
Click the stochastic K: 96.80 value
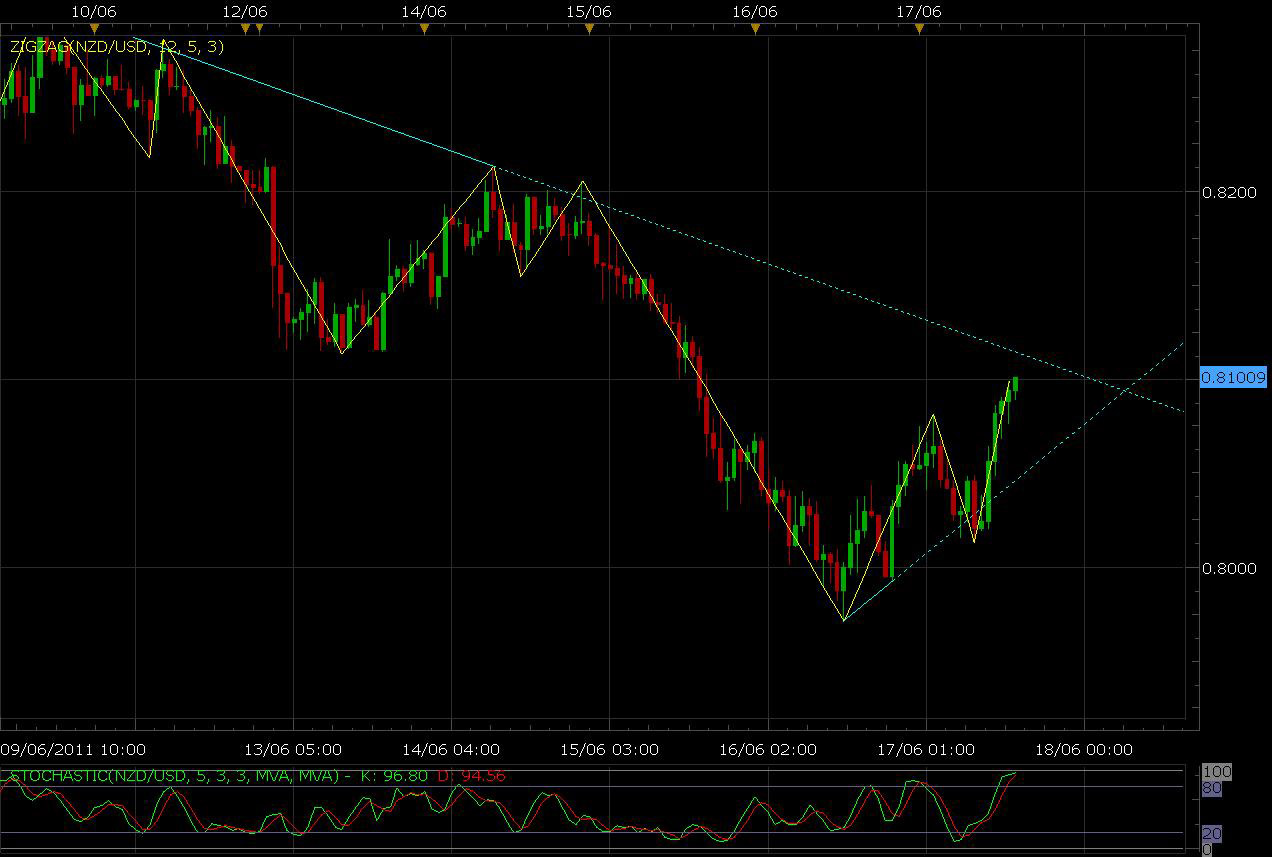(x=395, y=775)
